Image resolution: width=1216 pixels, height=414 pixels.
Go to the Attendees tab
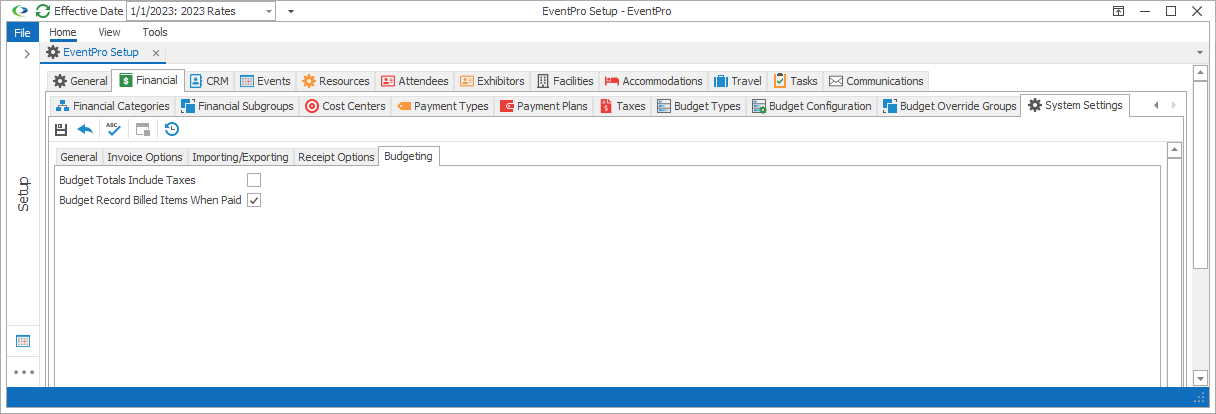415,81
